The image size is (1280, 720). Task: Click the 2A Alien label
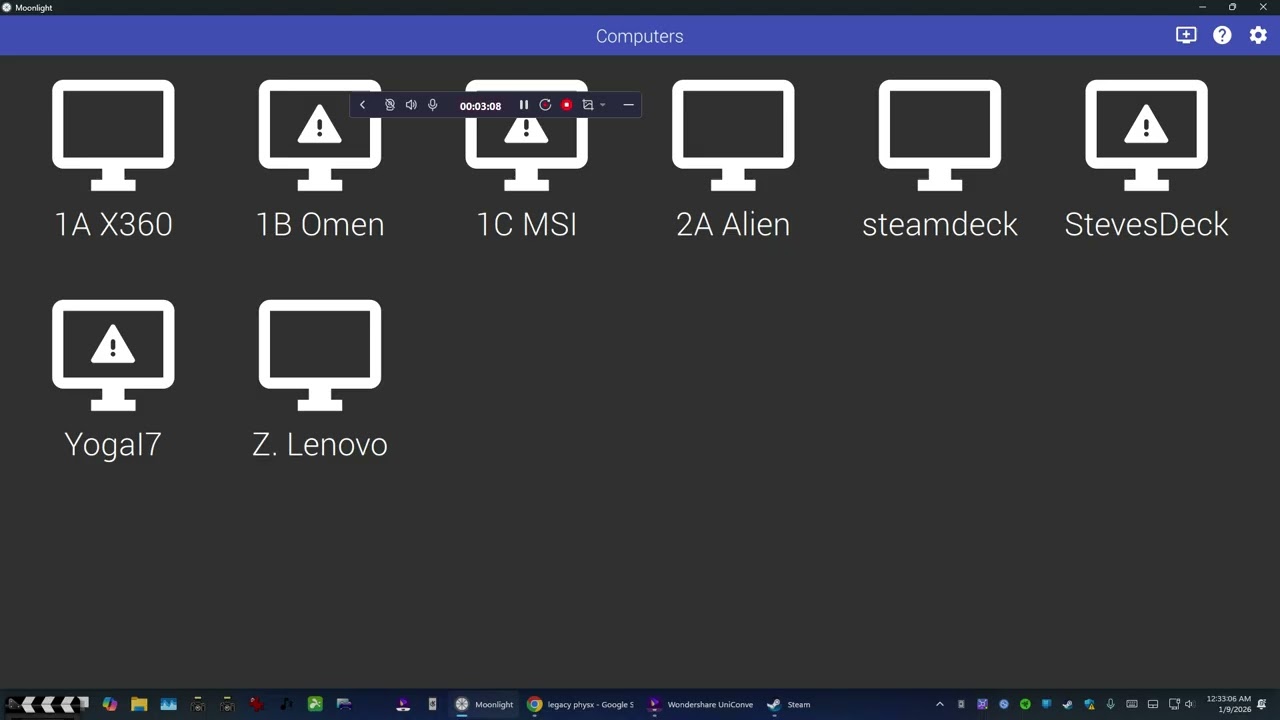point(733,224)
